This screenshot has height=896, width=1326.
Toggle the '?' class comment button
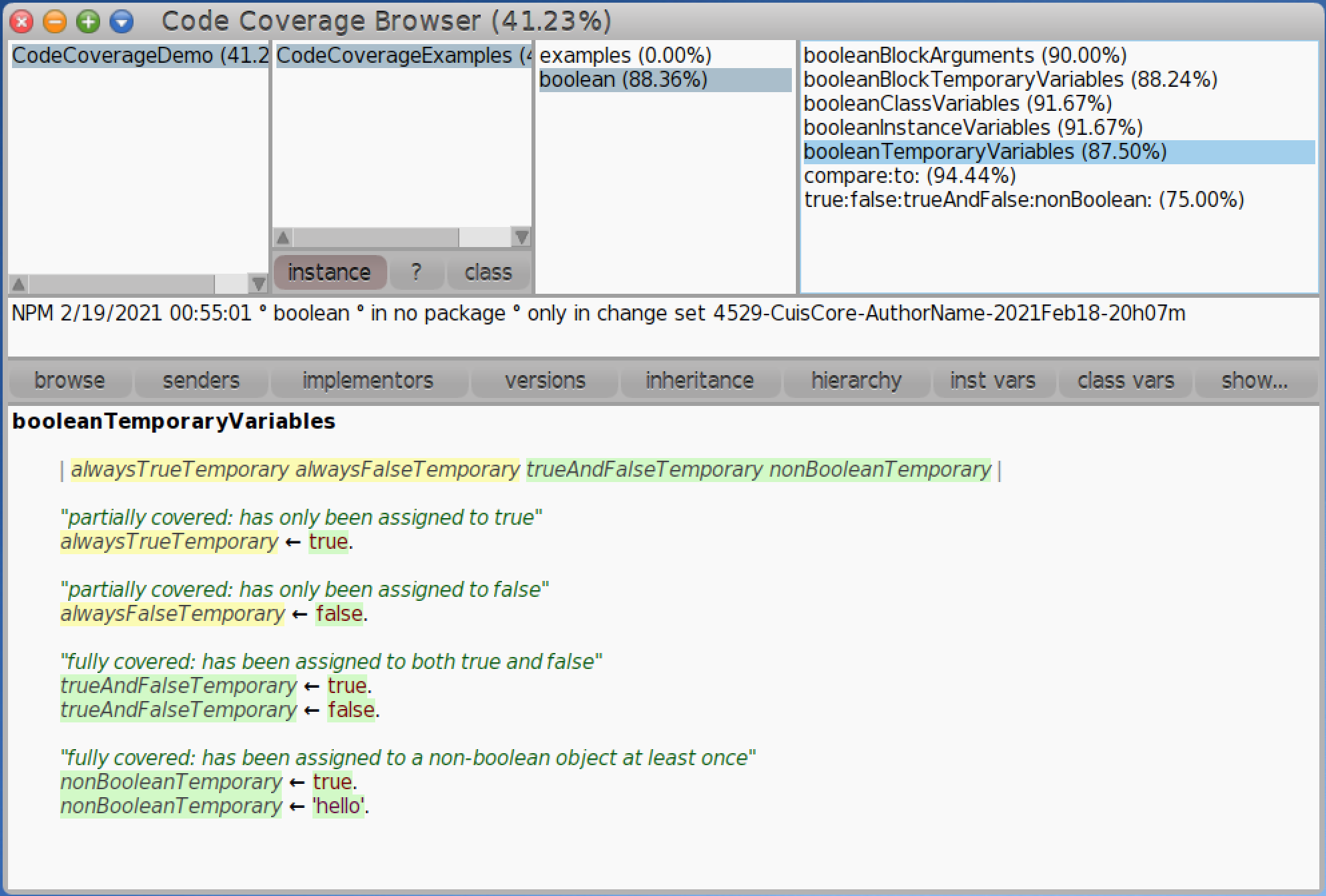coord(417,272)
